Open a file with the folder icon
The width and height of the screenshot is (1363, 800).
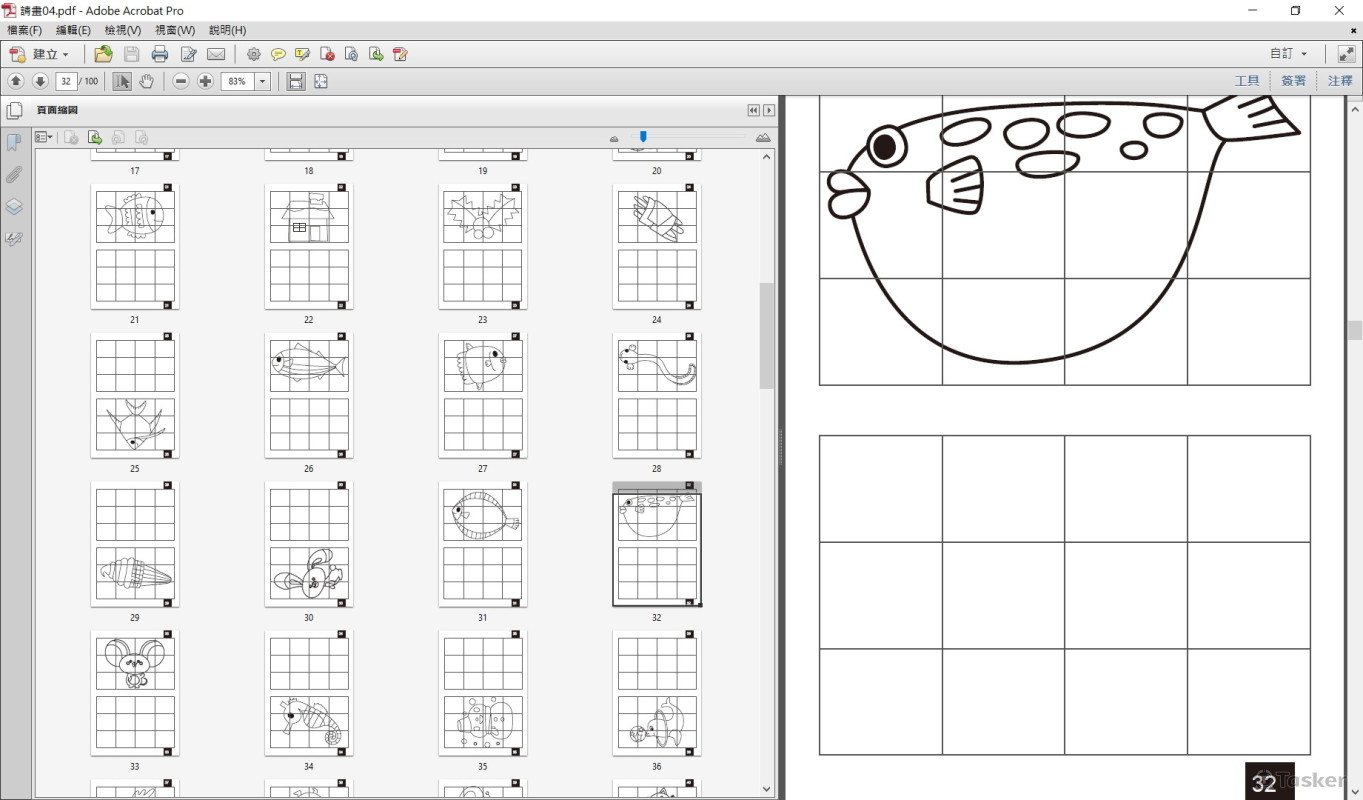tap(103, 54)
